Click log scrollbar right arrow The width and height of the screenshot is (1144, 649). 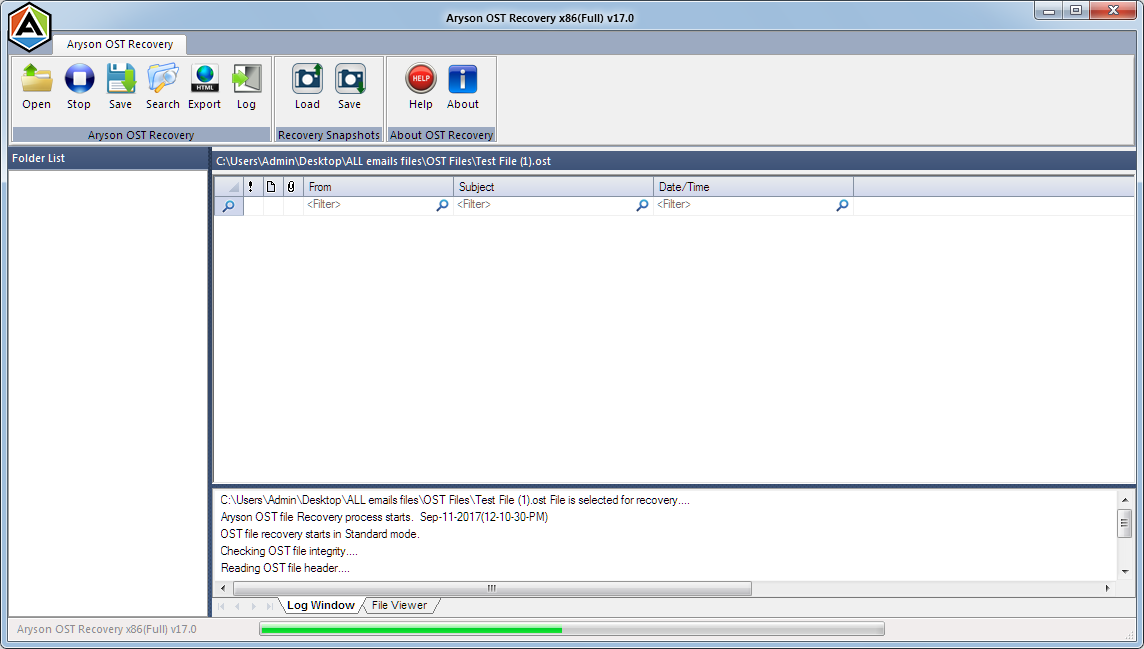click(1108, 588)
